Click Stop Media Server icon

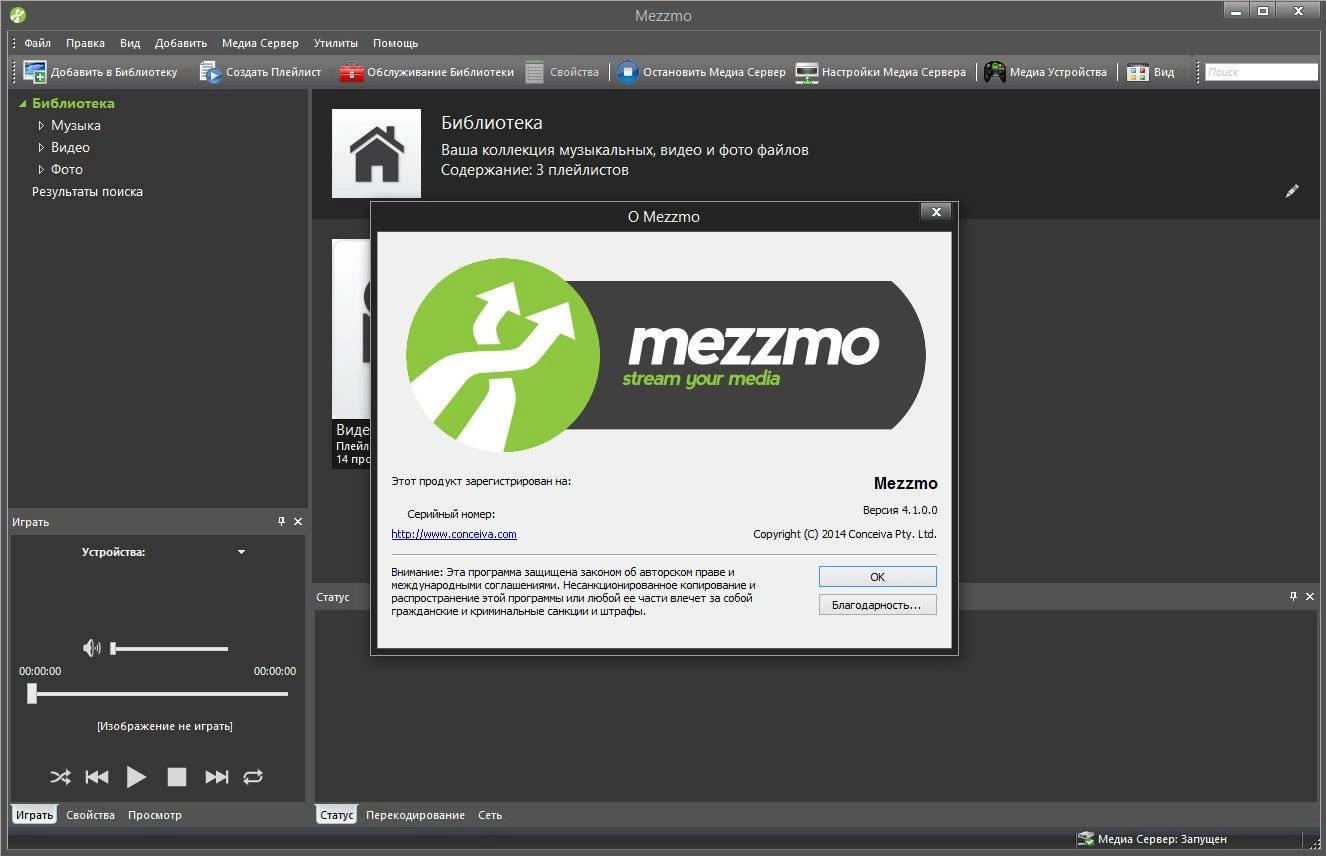(x=627, y=72)
